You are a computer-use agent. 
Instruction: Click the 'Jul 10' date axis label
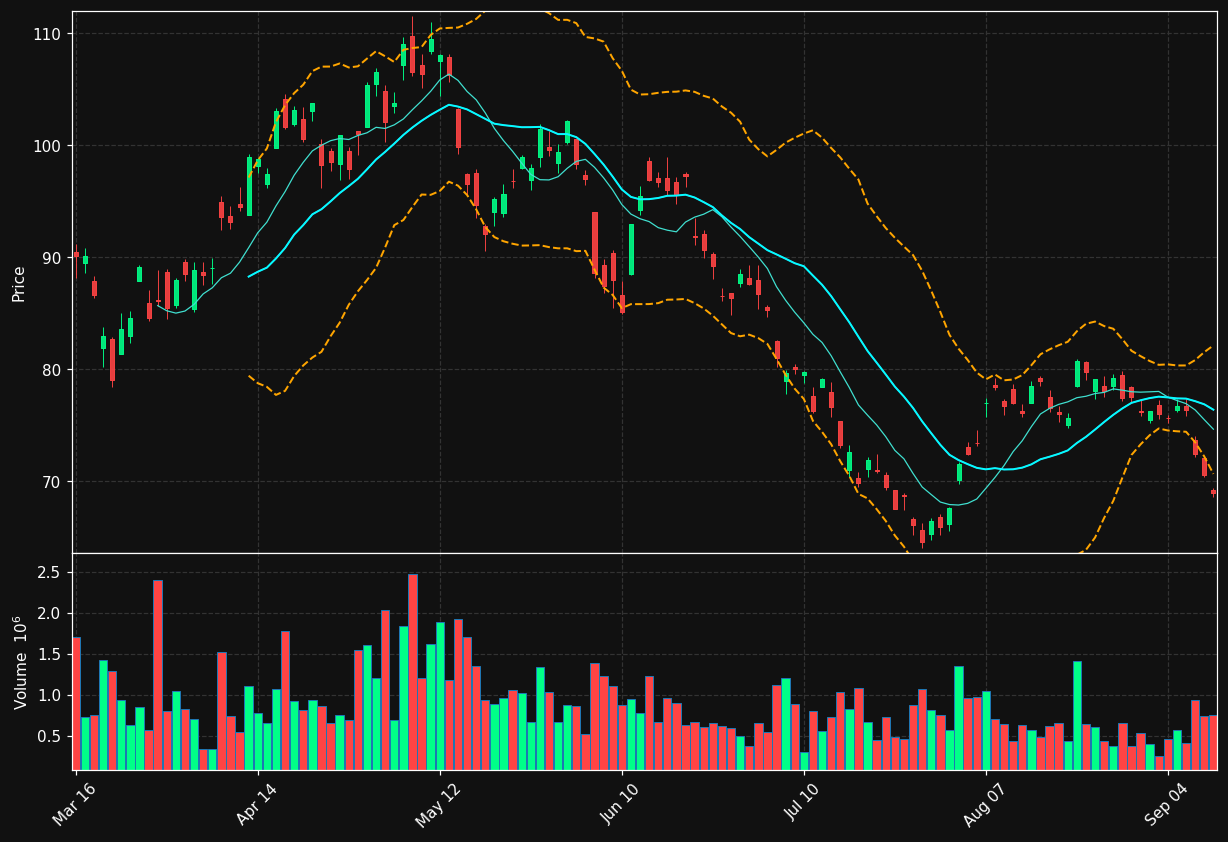tap(803, 804)
